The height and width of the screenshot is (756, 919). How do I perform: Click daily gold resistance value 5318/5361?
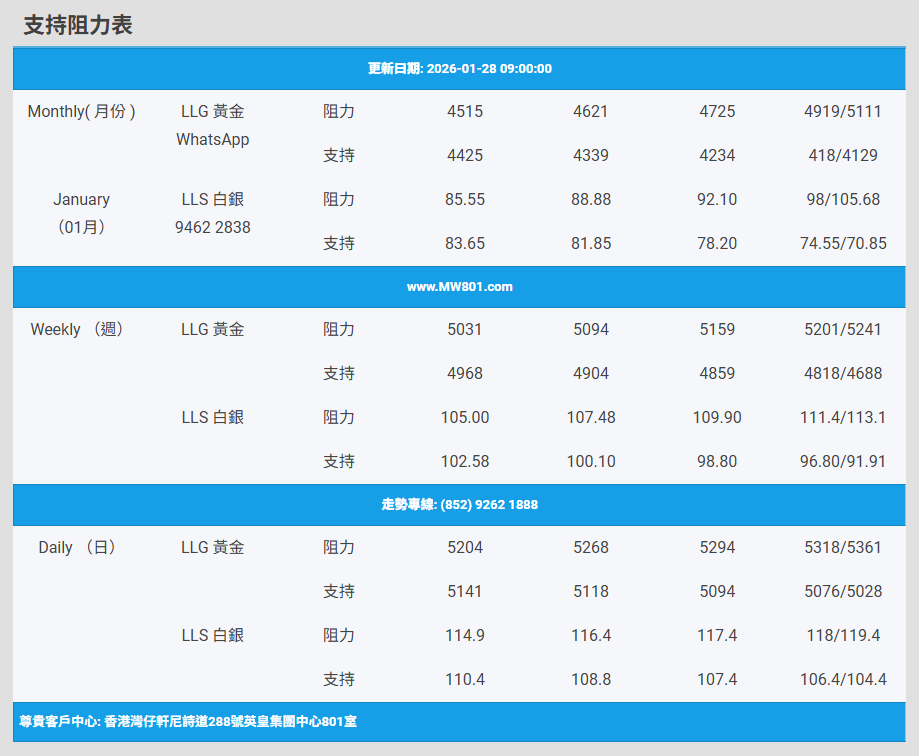click(842, 548)
